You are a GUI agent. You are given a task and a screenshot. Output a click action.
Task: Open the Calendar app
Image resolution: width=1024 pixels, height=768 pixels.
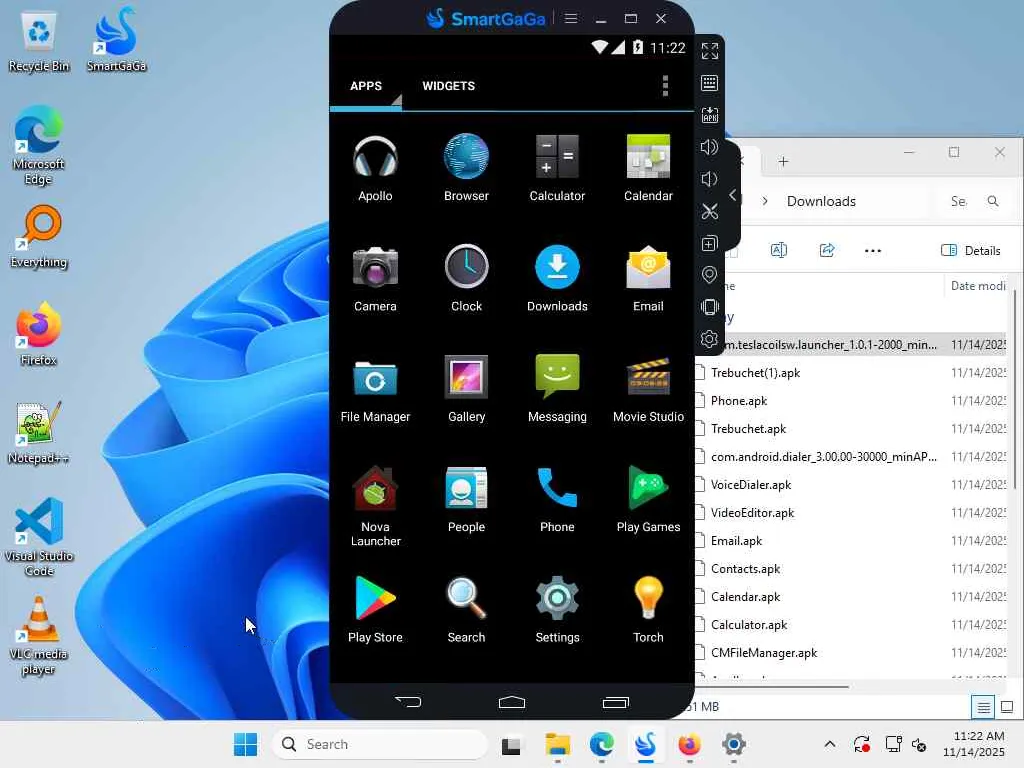pyautogui.click(x=648, y=168)
